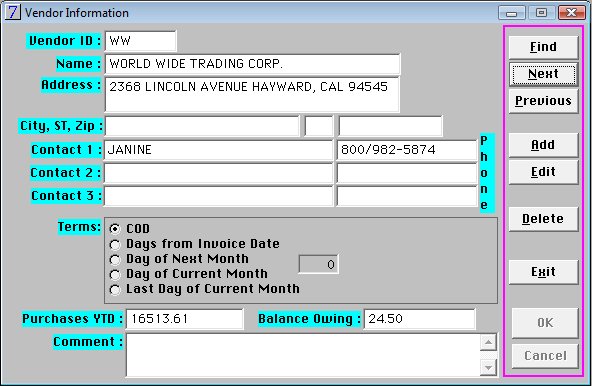Viewport: 592px width, 386px height.
Task: Click the Contact 3 phone field
Action: pyautogui.click(x=407, y=196)
